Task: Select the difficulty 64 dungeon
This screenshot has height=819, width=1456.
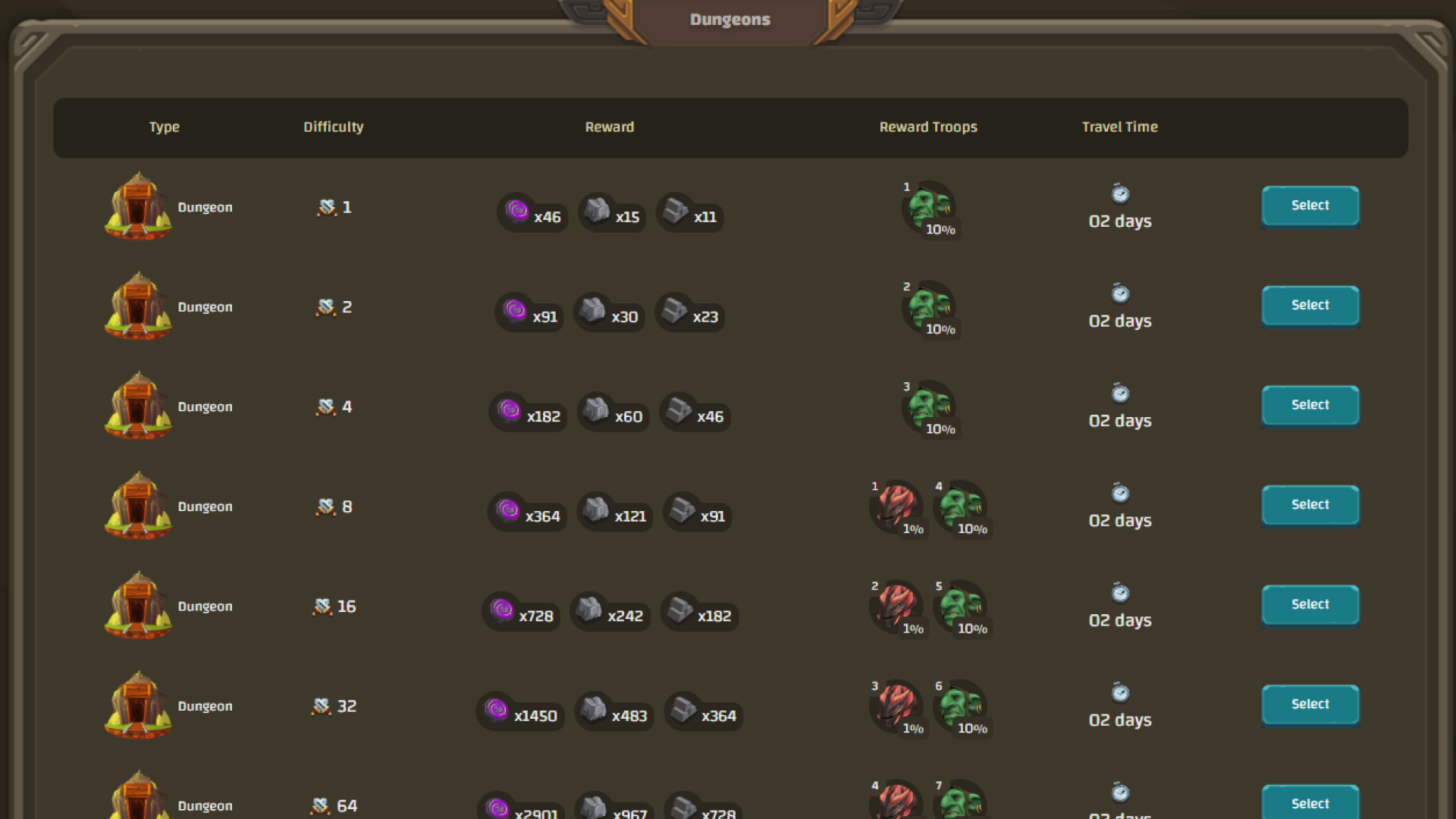Action: pos(1310,802)
